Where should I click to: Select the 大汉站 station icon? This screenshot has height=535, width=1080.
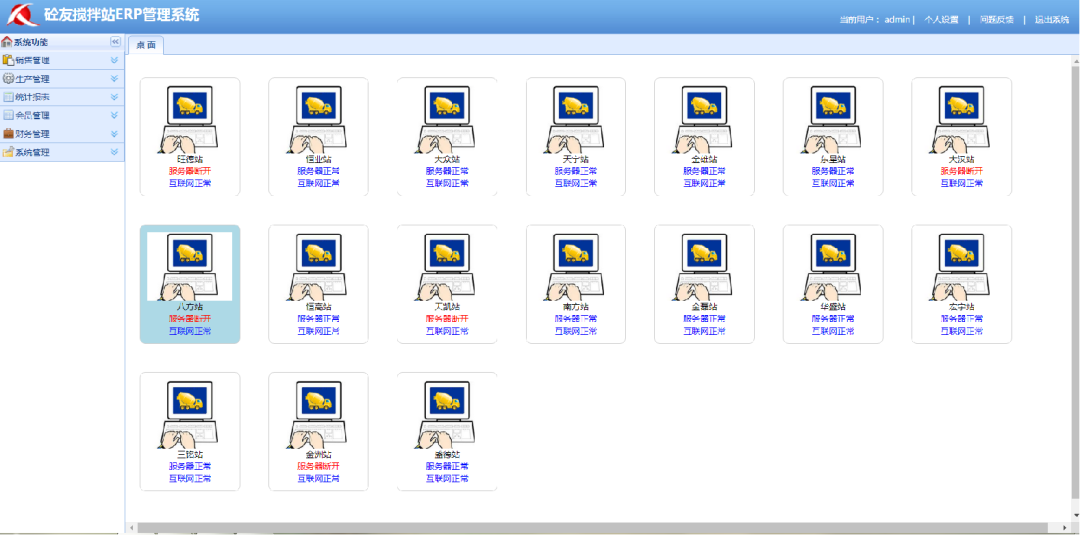[x=961, y=119]
